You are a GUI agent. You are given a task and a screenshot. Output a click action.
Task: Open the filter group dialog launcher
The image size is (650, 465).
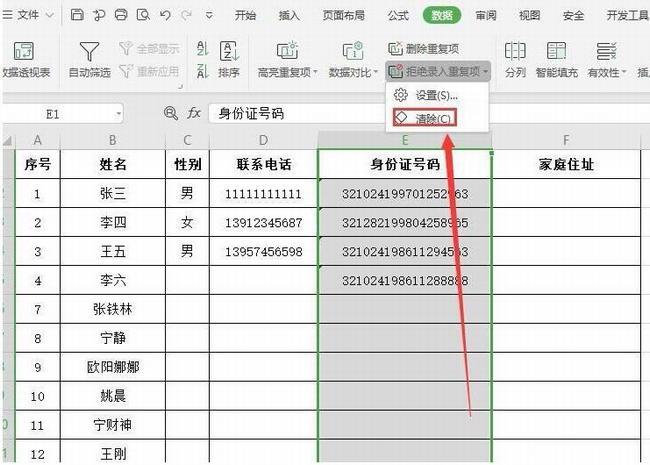(x=180, y=87)
